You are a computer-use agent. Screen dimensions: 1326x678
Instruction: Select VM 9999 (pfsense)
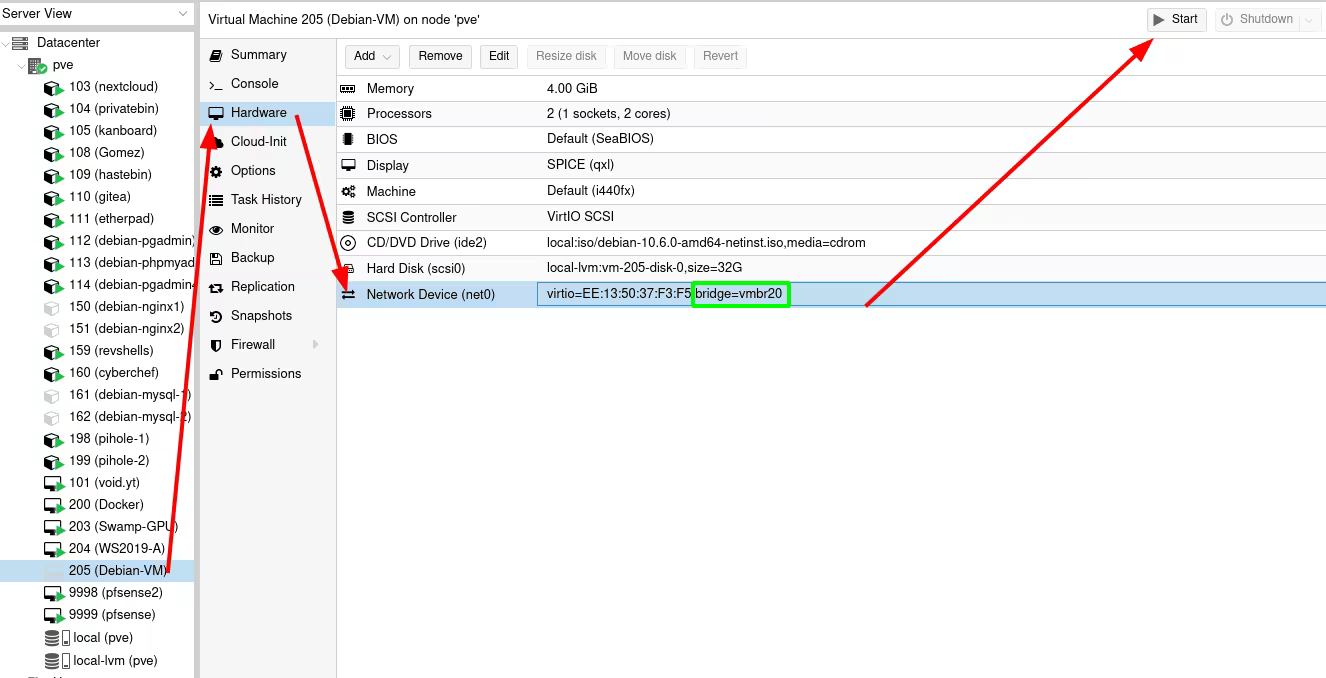pyautogui.click(x=112, y=615)
